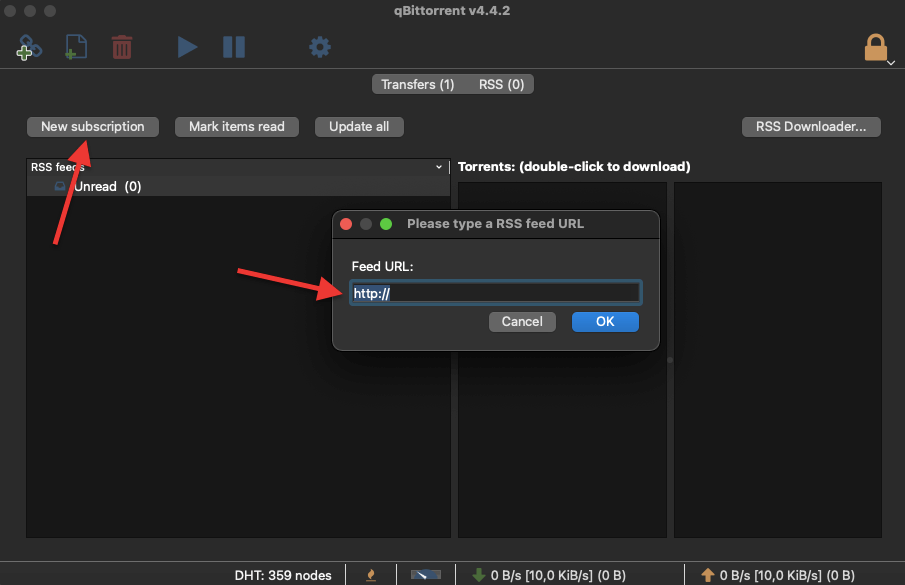Click the download speed 0 B/s status
The image size is (905, 585).
pos(558,575)
